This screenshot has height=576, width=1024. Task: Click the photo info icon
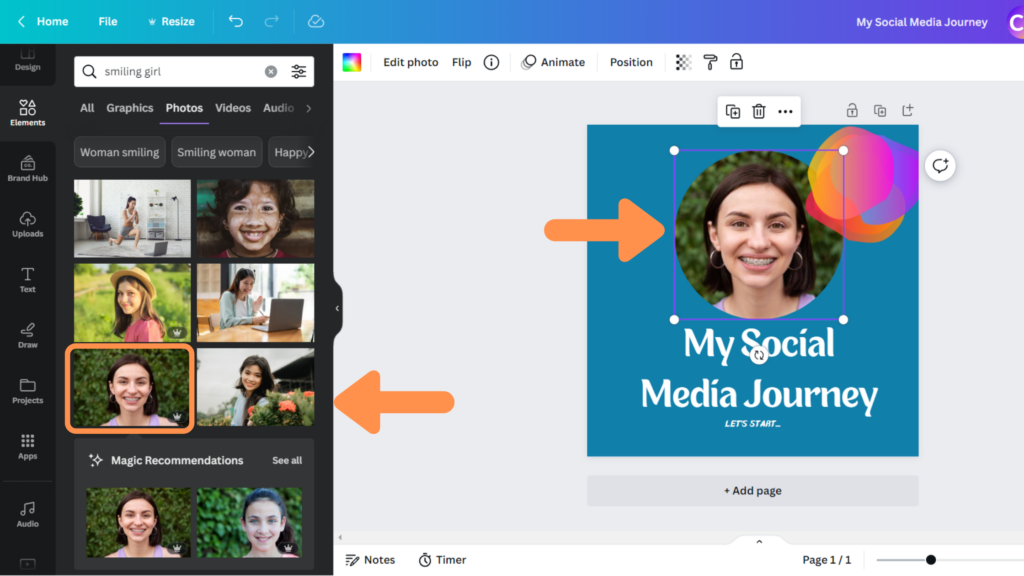[491, 62]
